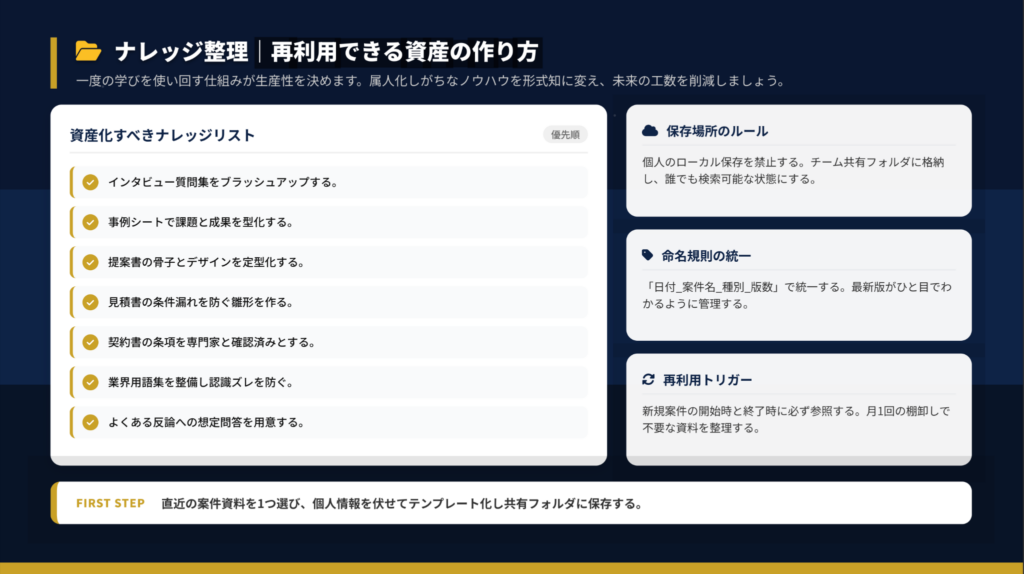Click check icon for 提案書の骨子 item
Viewport: 1024px width, 574px height.
(90, 262)
